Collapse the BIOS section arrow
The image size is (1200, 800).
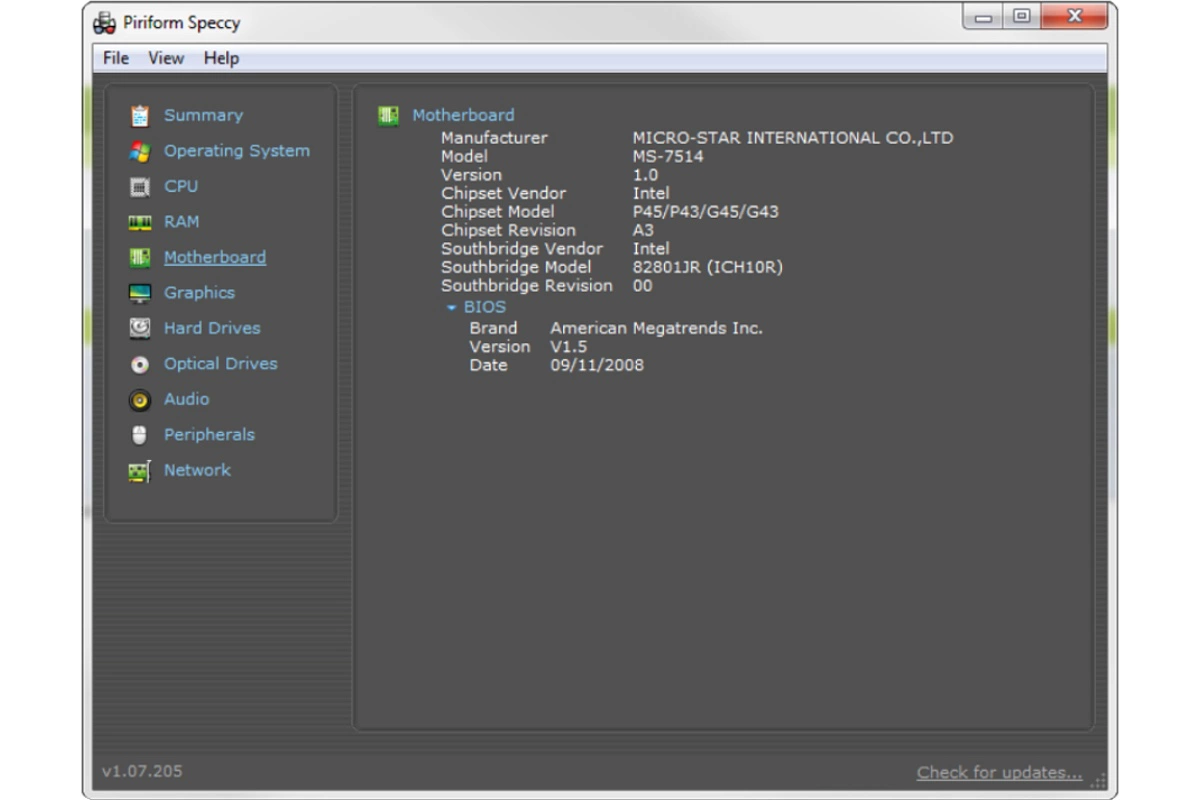click(451, 308)
